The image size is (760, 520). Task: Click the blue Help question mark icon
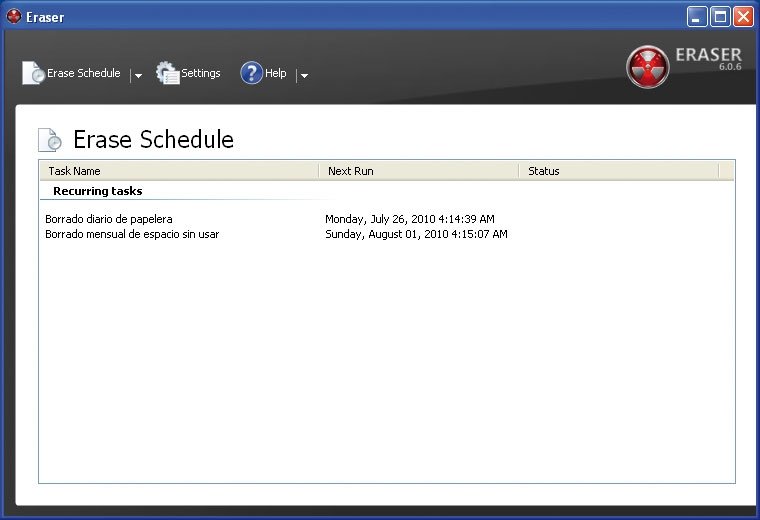[x=251, y=73]
